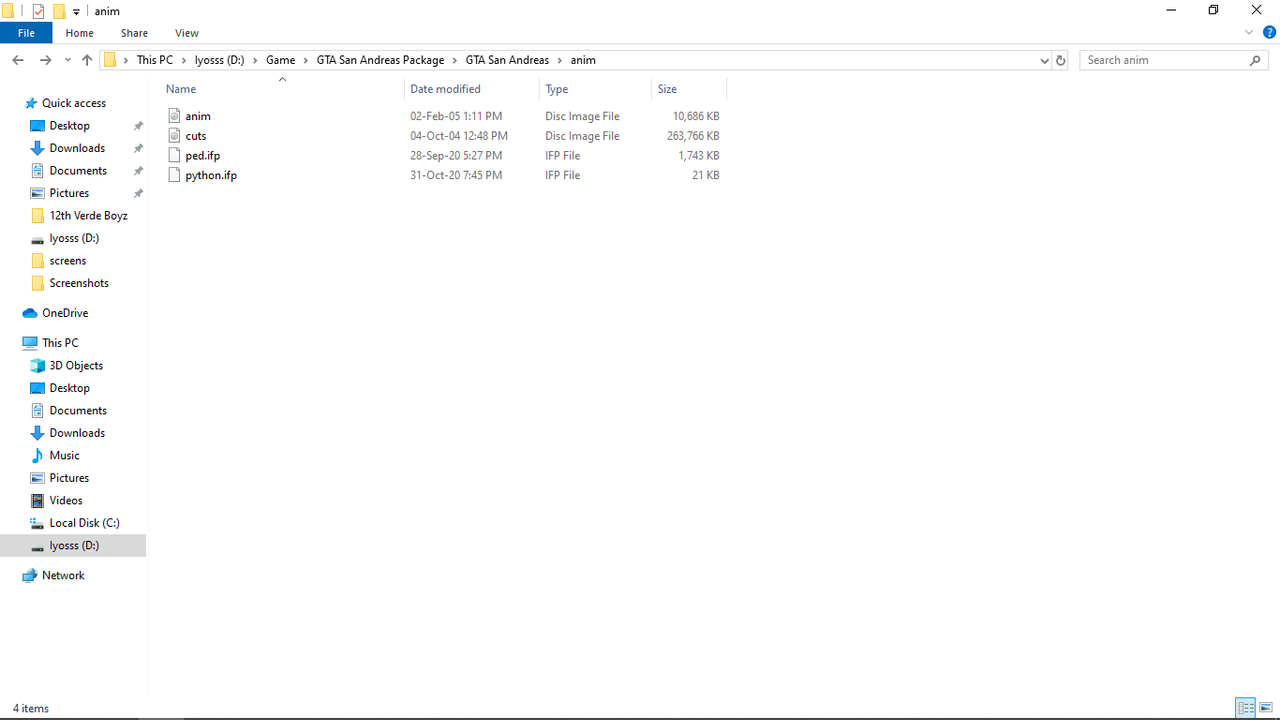Click This PC in the address bar
1280x720 pixels.
click(x=155, y=60)
